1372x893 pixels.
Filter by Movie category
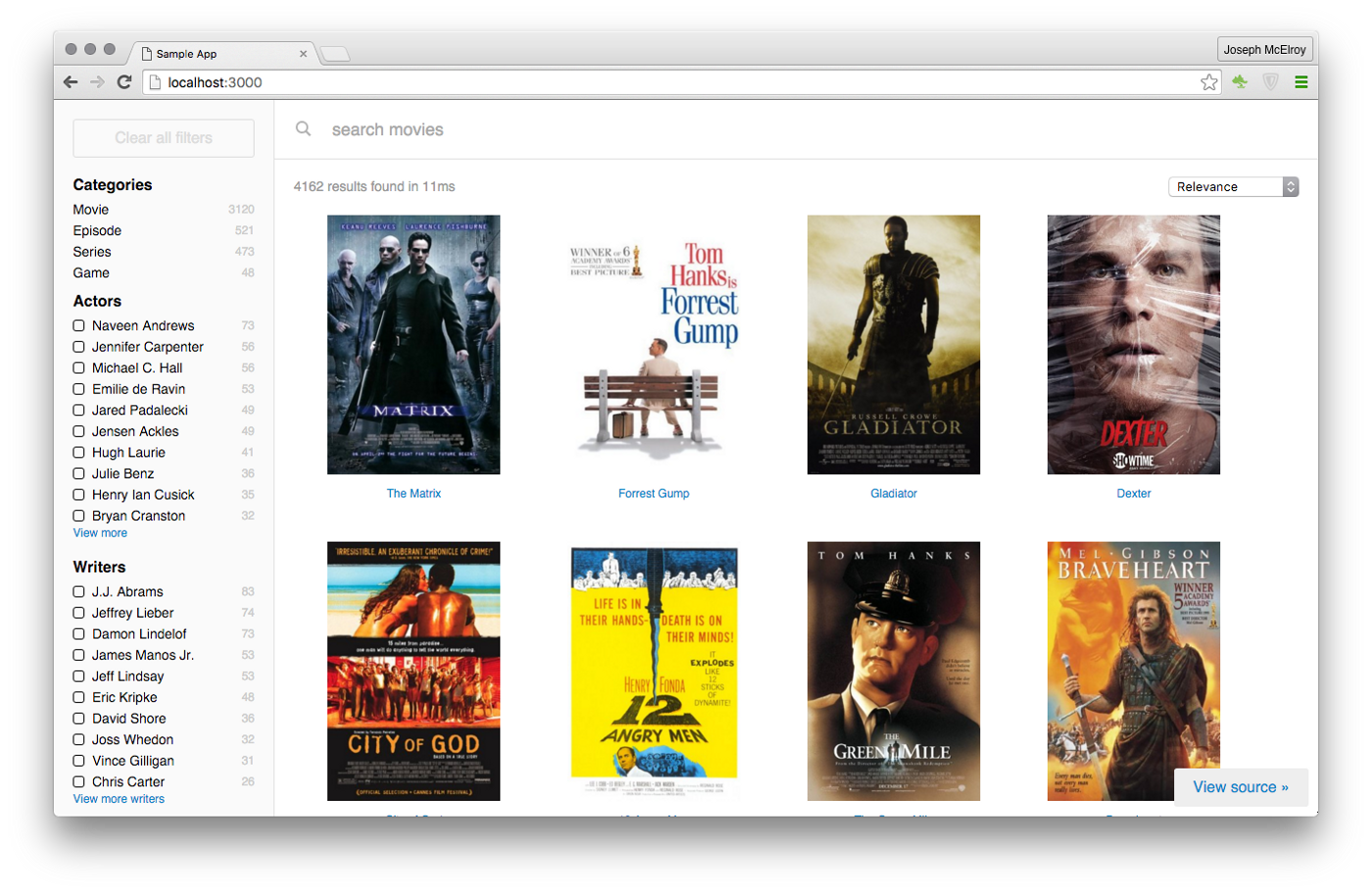click(x=164, y=210)
